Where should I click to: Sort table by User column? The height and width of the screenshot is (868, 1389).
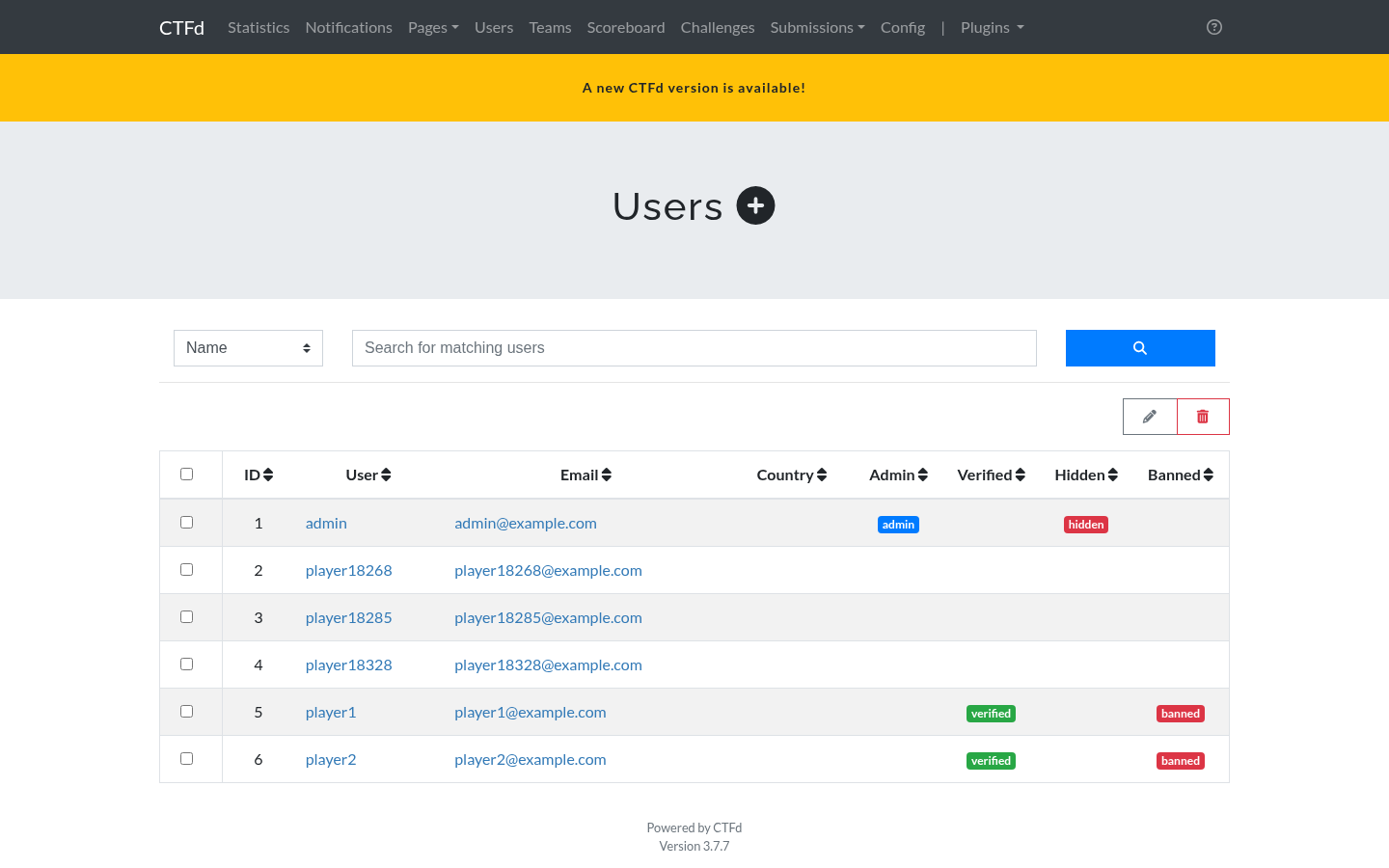point(368,475)
